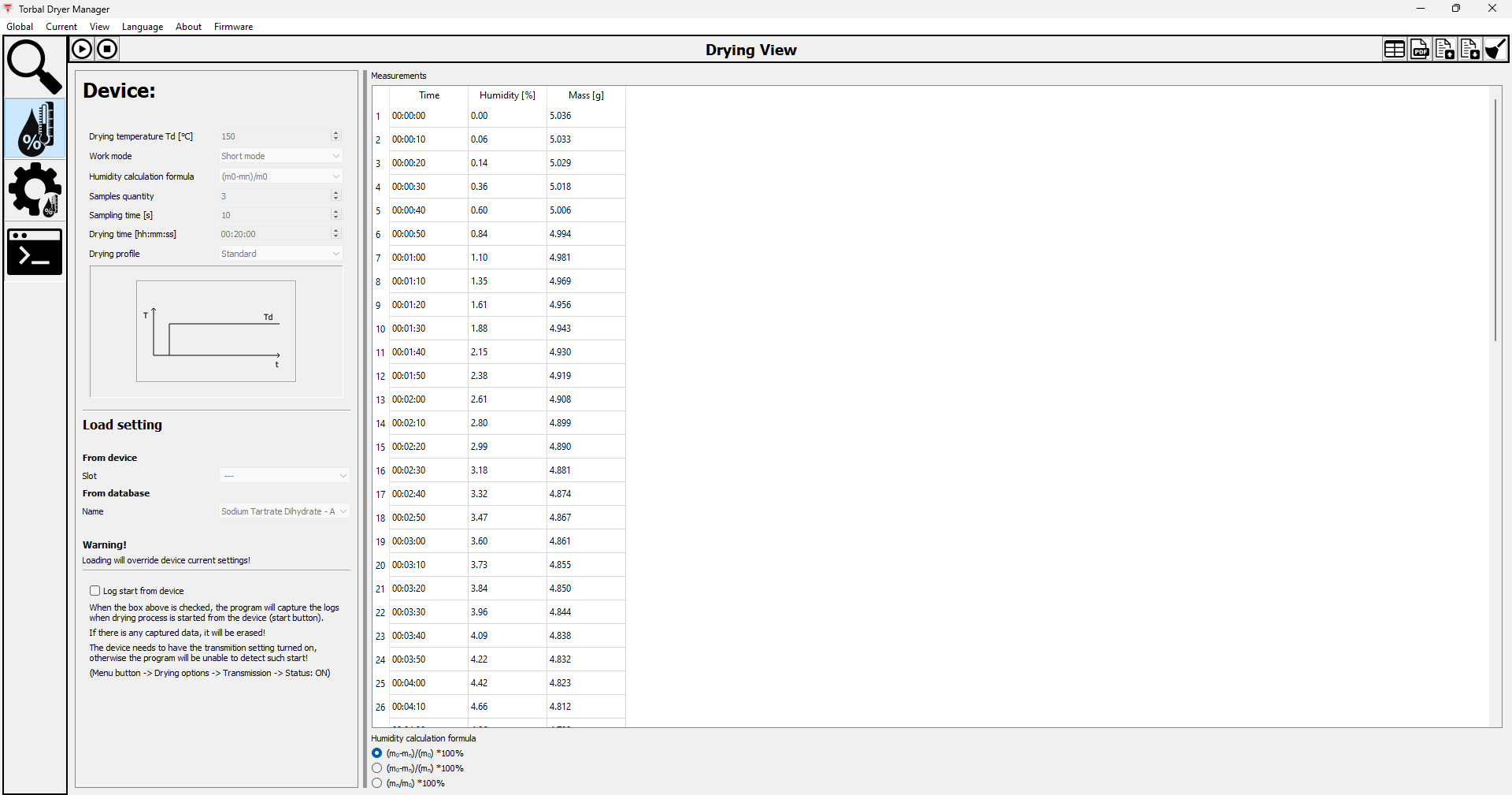
Task: Click the document download arrow icon
Action: 1470,49
